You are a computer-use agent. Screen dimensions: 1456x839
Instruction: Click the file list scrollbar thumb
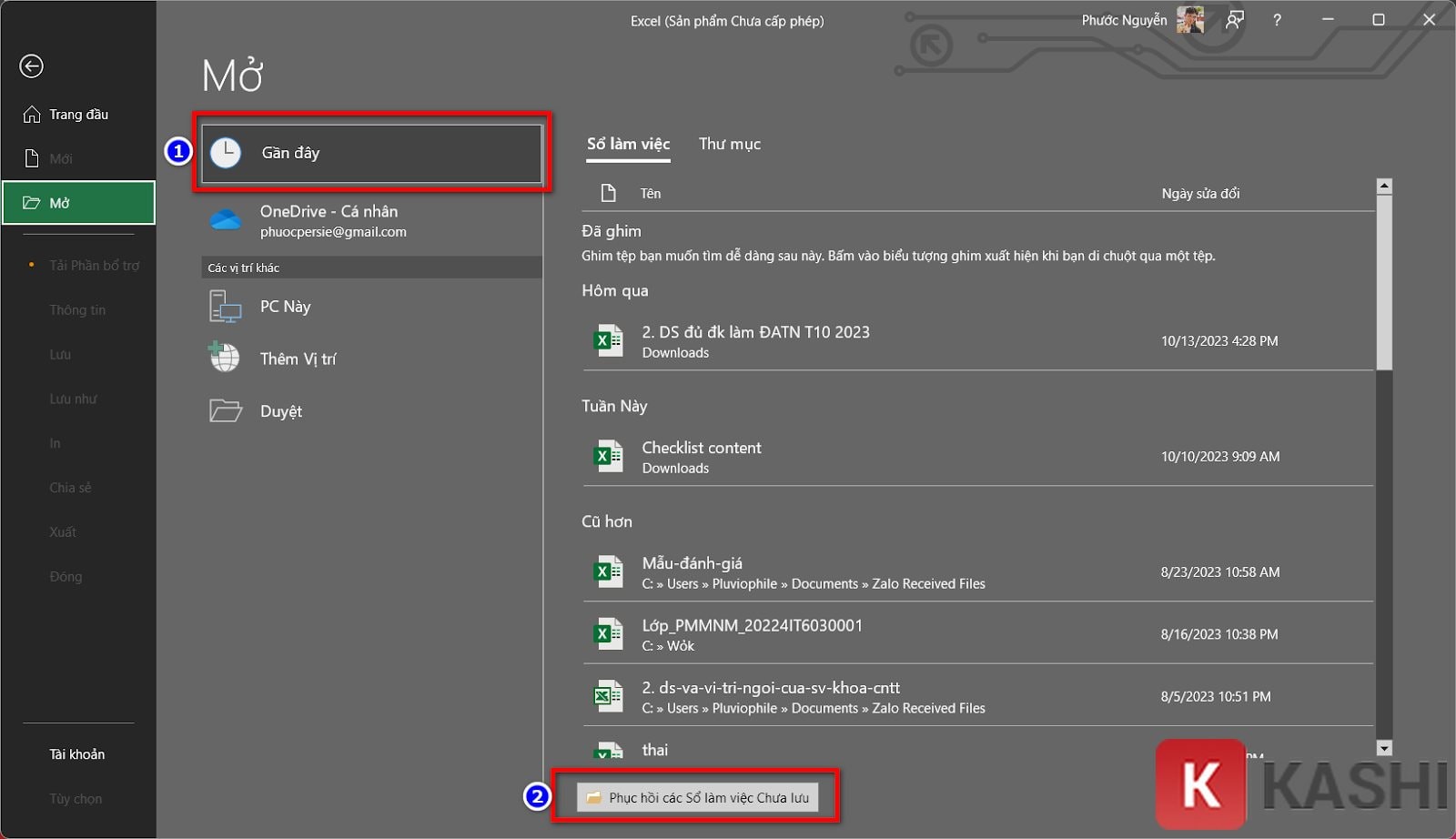coord(1384,282)
